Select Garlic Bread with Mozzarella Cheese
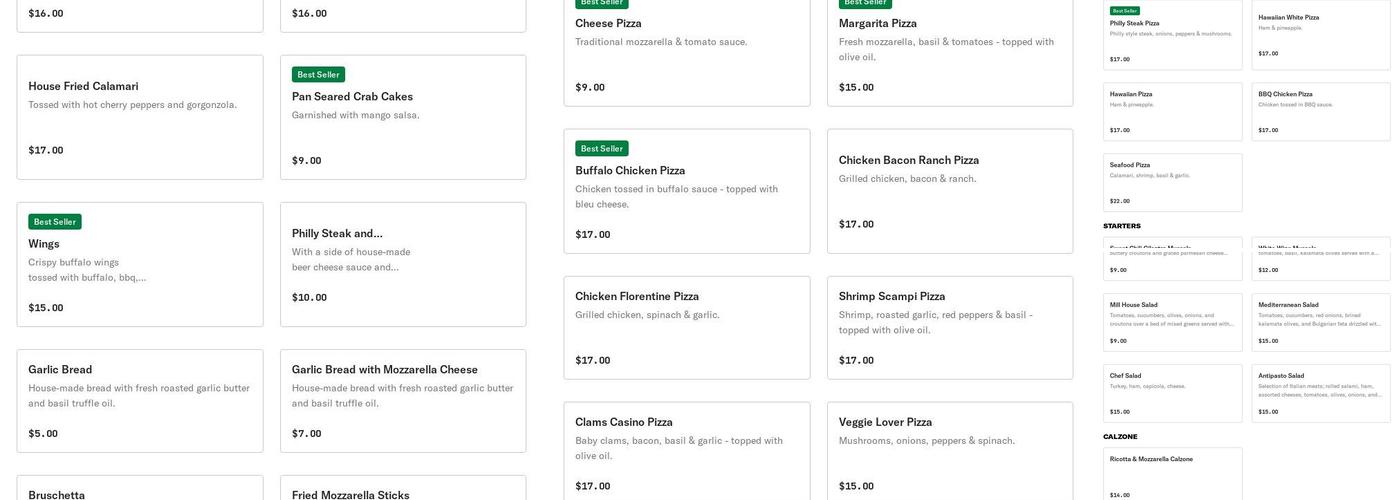The width and height of the screenshot is (1400, 500). [x=402, y=400]
